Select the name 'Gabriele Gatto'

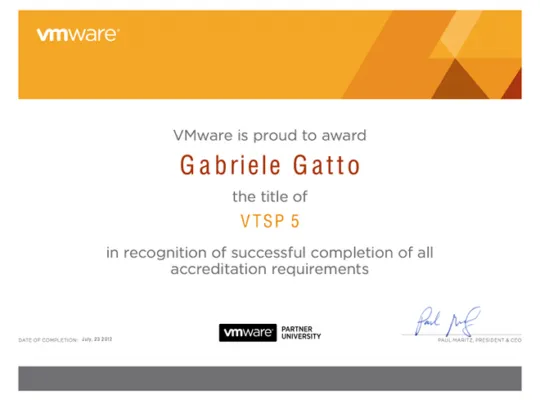pos(270,165)
